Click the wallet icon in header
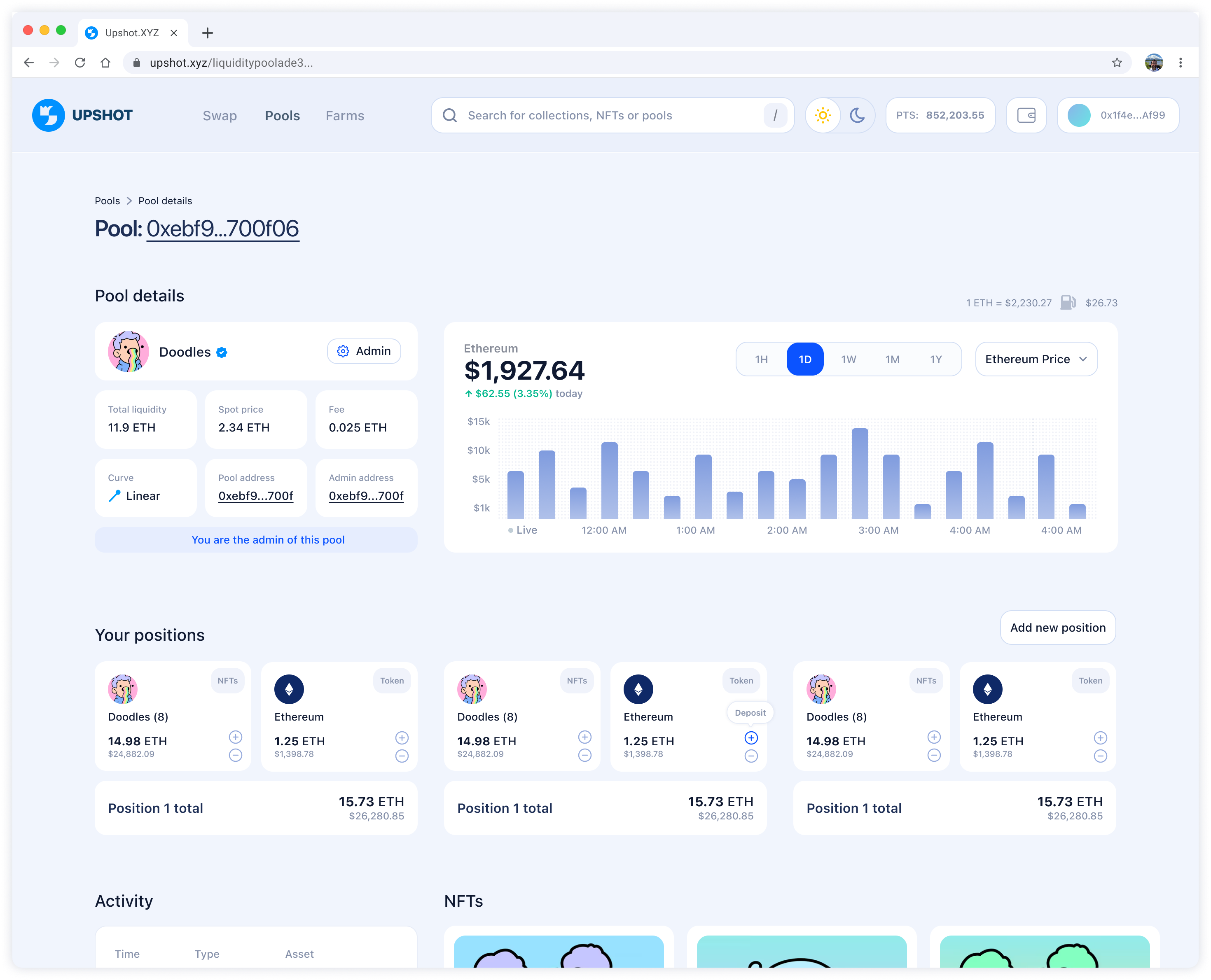The height and width of the screenshot is (980, 1211). point(1026,115)
